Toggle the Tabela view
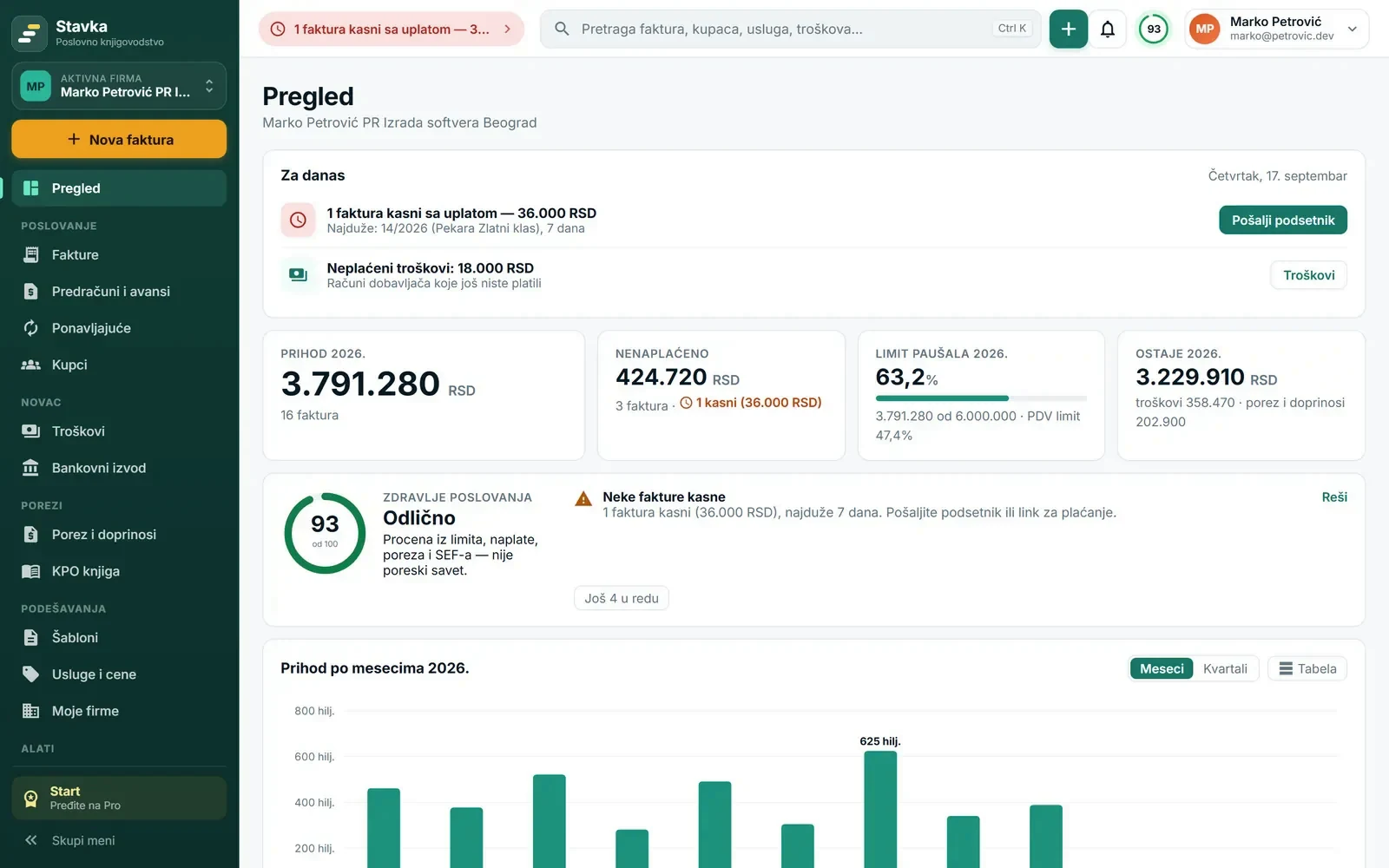Viewport: 1389px width, 868px height. 1307,668
